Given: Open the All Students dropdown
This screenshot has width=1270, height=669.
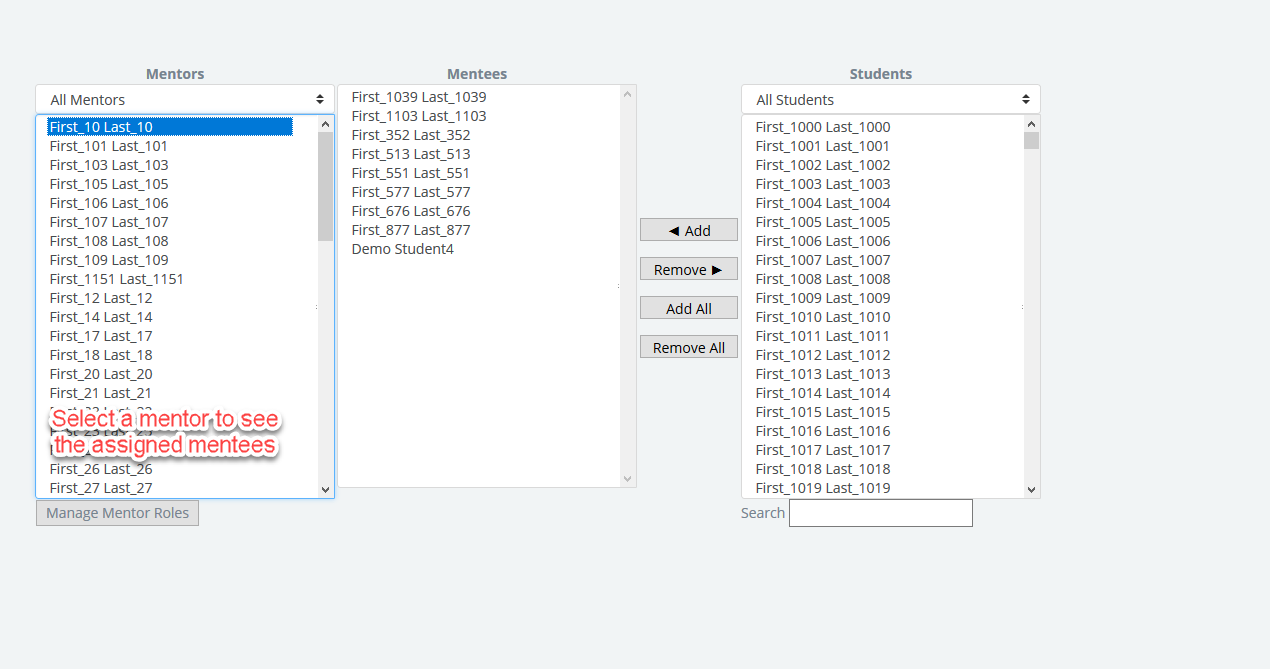Looking at the screenshot, I should pos(890,100).
